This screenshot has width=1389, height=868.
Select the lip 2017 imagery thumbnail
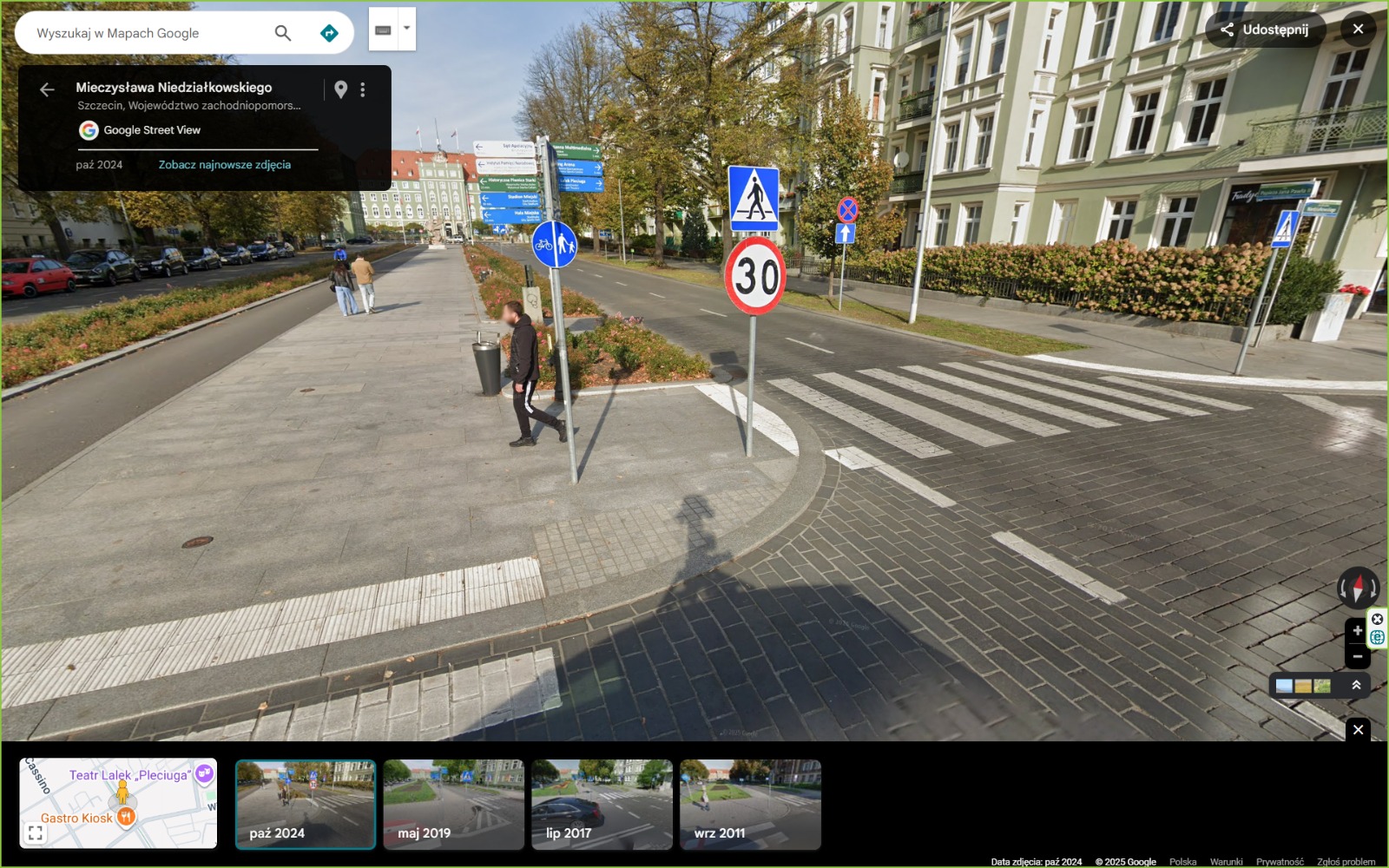[x=602, y=804]
